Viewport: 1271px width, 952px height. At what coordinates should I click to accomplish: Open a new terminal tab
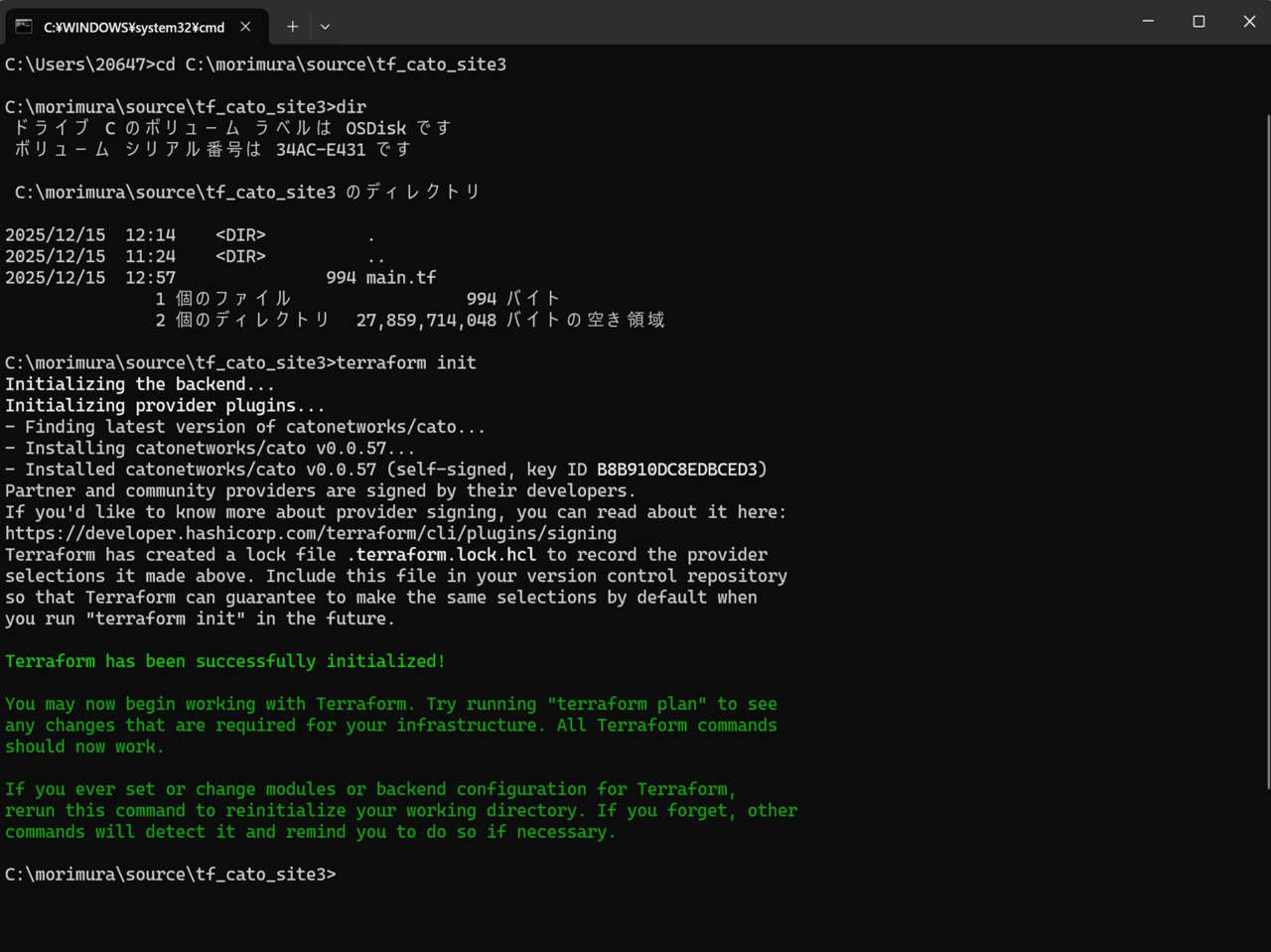click(x=292, y=27)
